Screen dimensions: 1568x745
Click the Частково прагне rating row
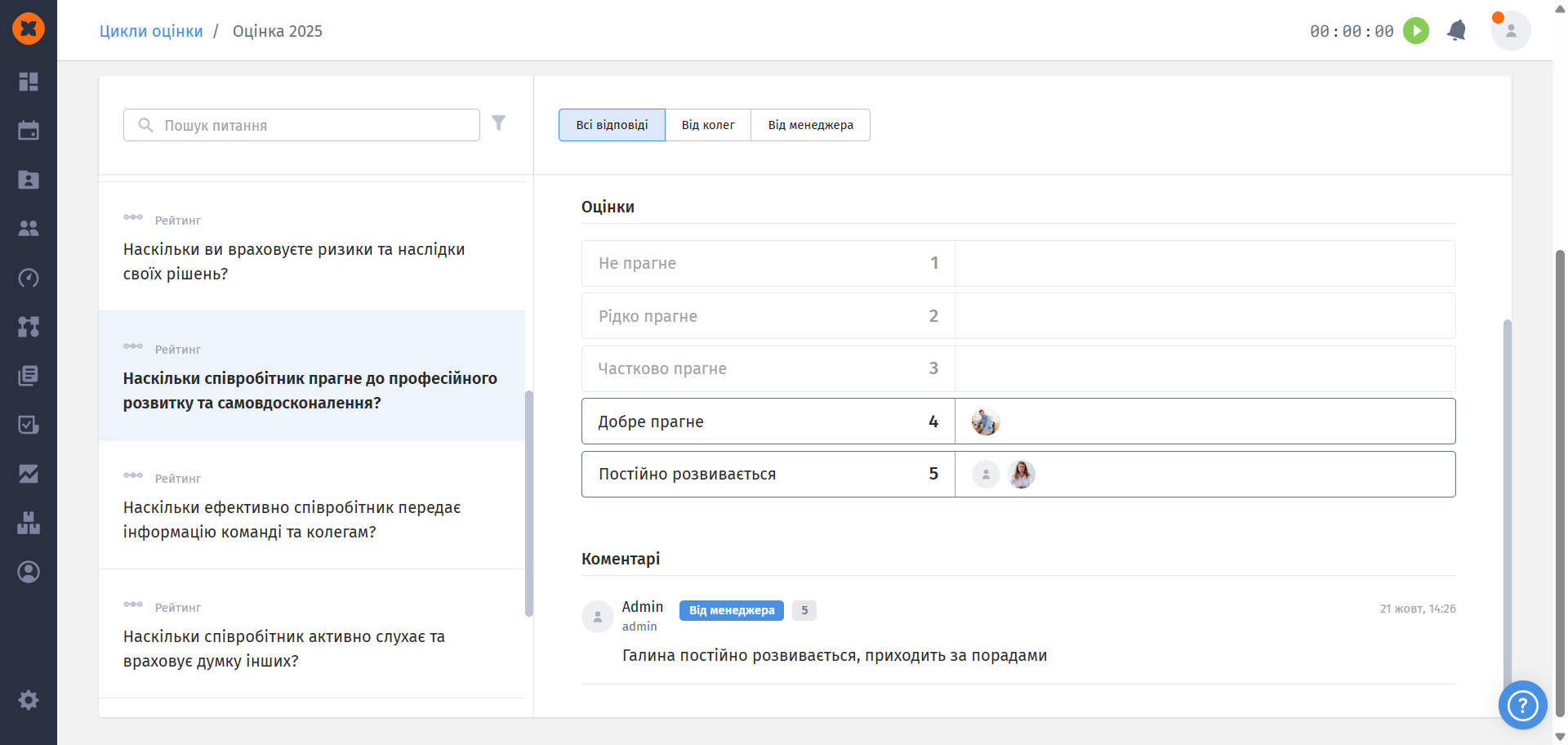pyautogui.click(x=1018, y=368)
